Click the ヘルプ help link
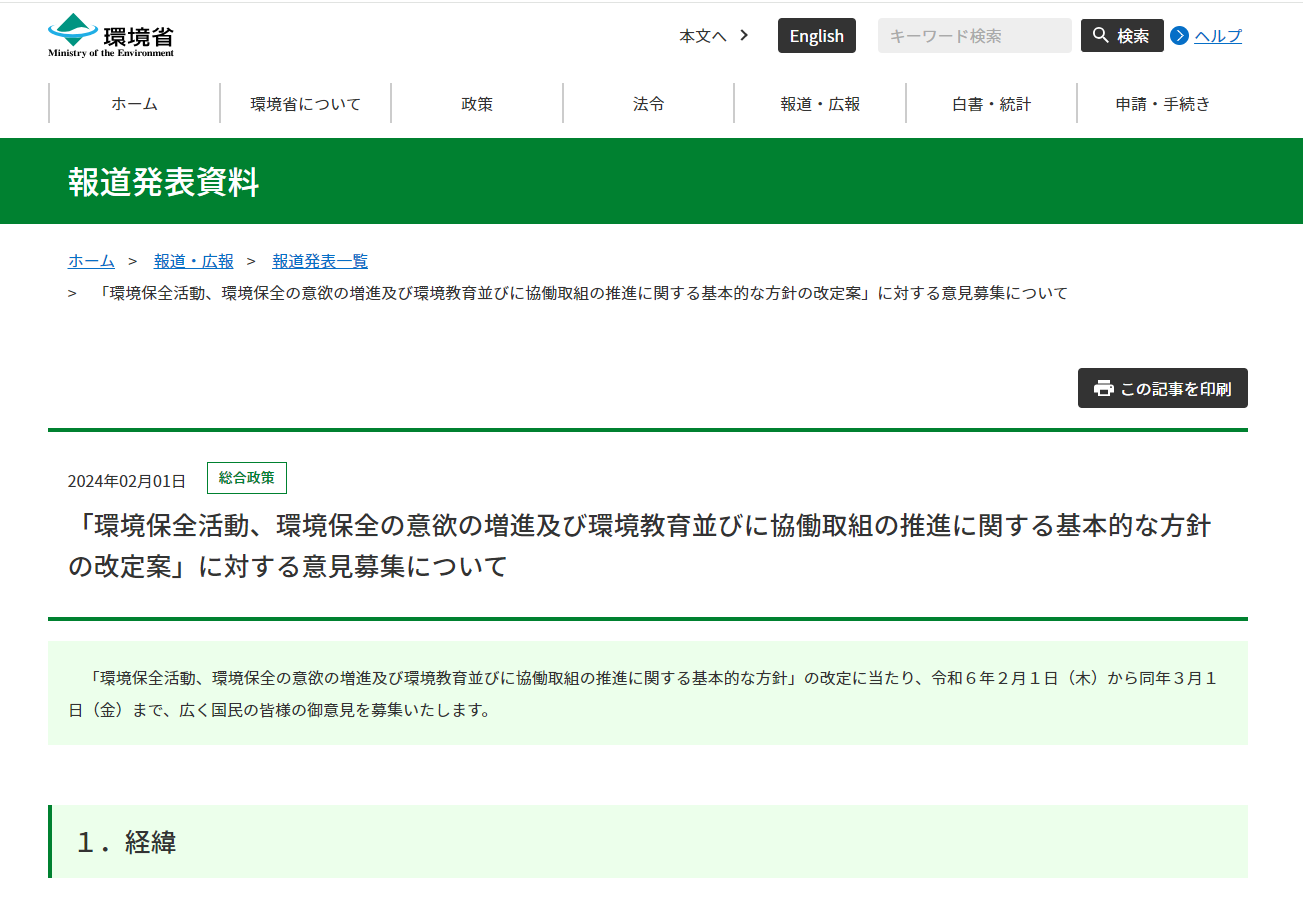 pos(1217,36)
